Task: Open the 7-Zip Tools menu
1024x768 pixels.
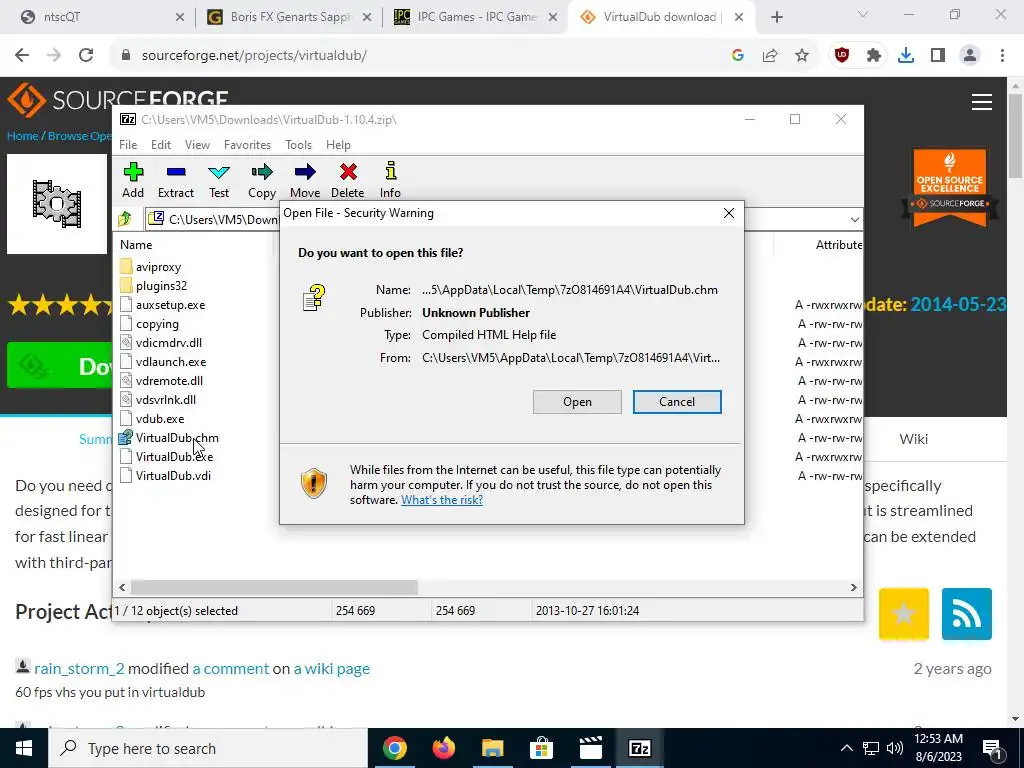Action: click(298, 145)
